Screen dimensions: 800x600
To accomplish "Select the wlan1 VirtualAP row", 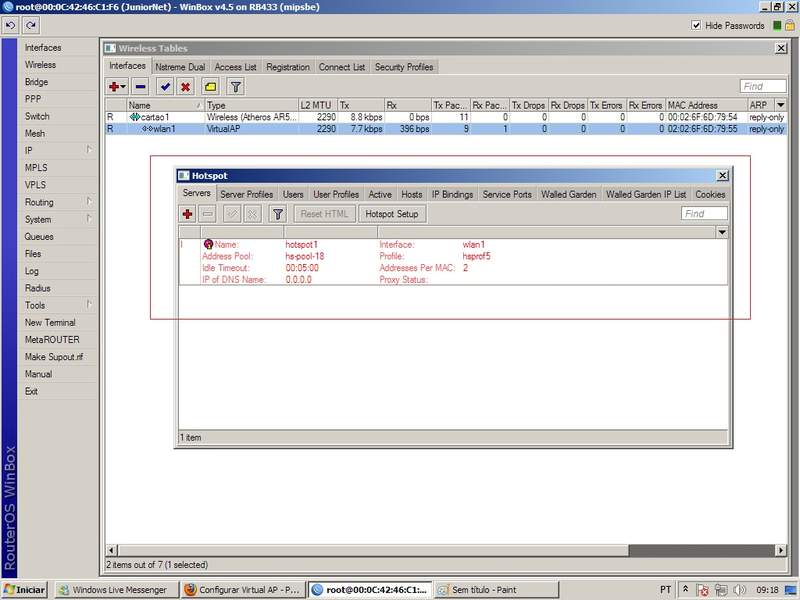I will [x=445, y=129].
